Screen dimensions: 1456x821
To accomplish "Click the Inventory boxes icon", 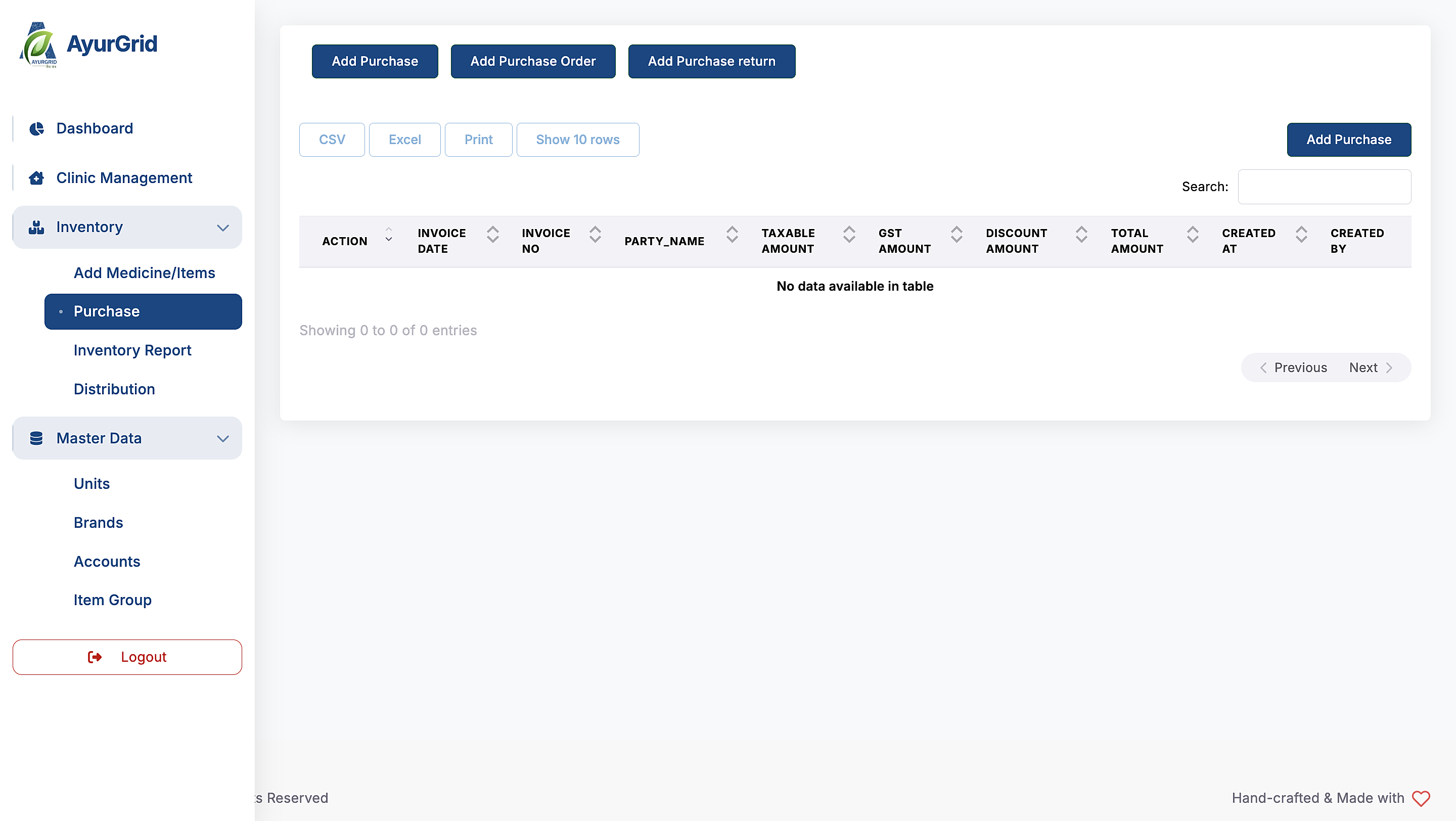I will click(37, 227).
